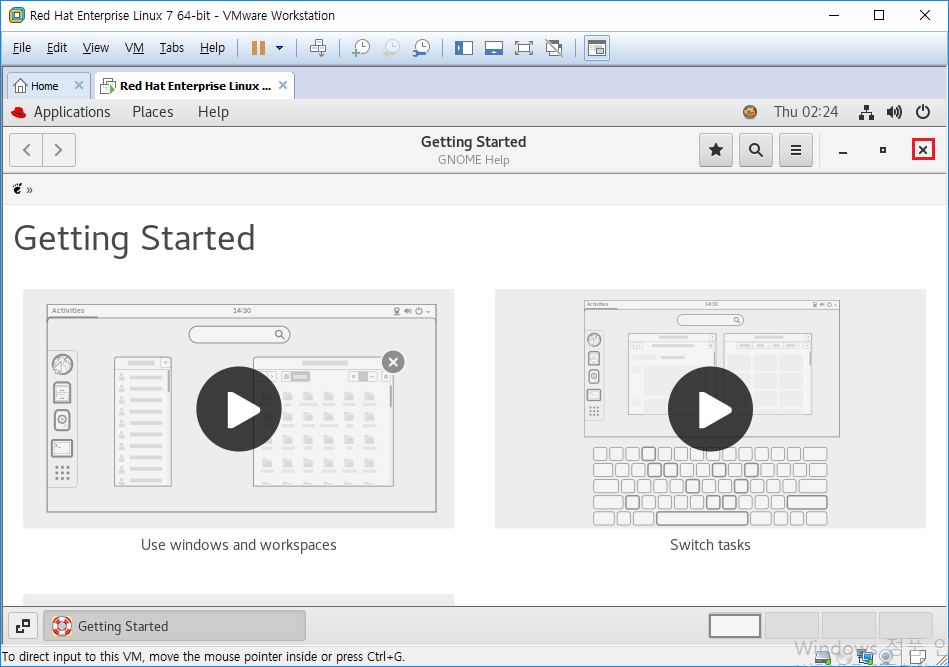949x667 pixels.
Task: Click the GNOME foot breadcrumb icon
Action: click(18, 189)
